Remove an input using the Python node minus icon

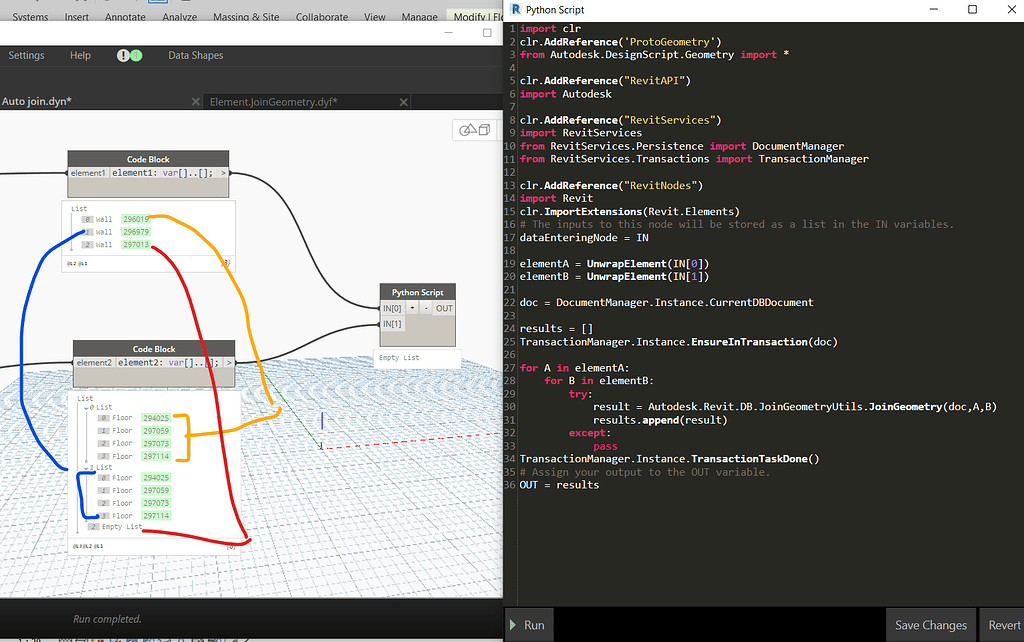point(426,308)
